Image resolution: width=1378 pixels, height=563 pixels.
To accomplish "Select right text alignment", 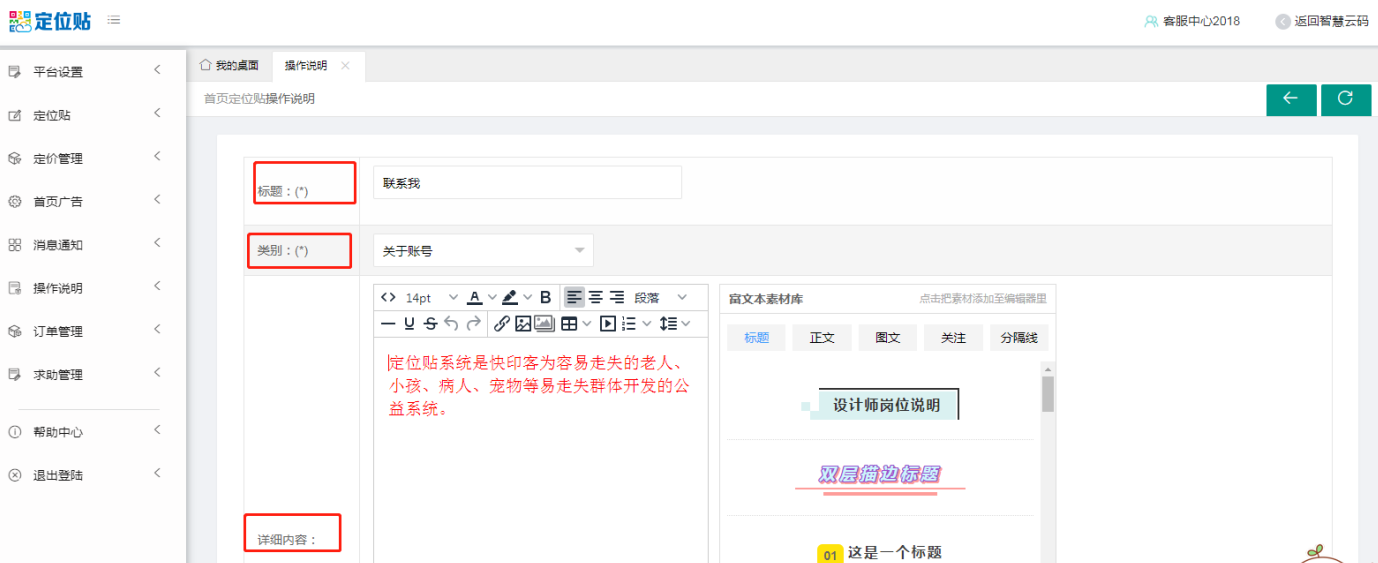I will [617, 298].
